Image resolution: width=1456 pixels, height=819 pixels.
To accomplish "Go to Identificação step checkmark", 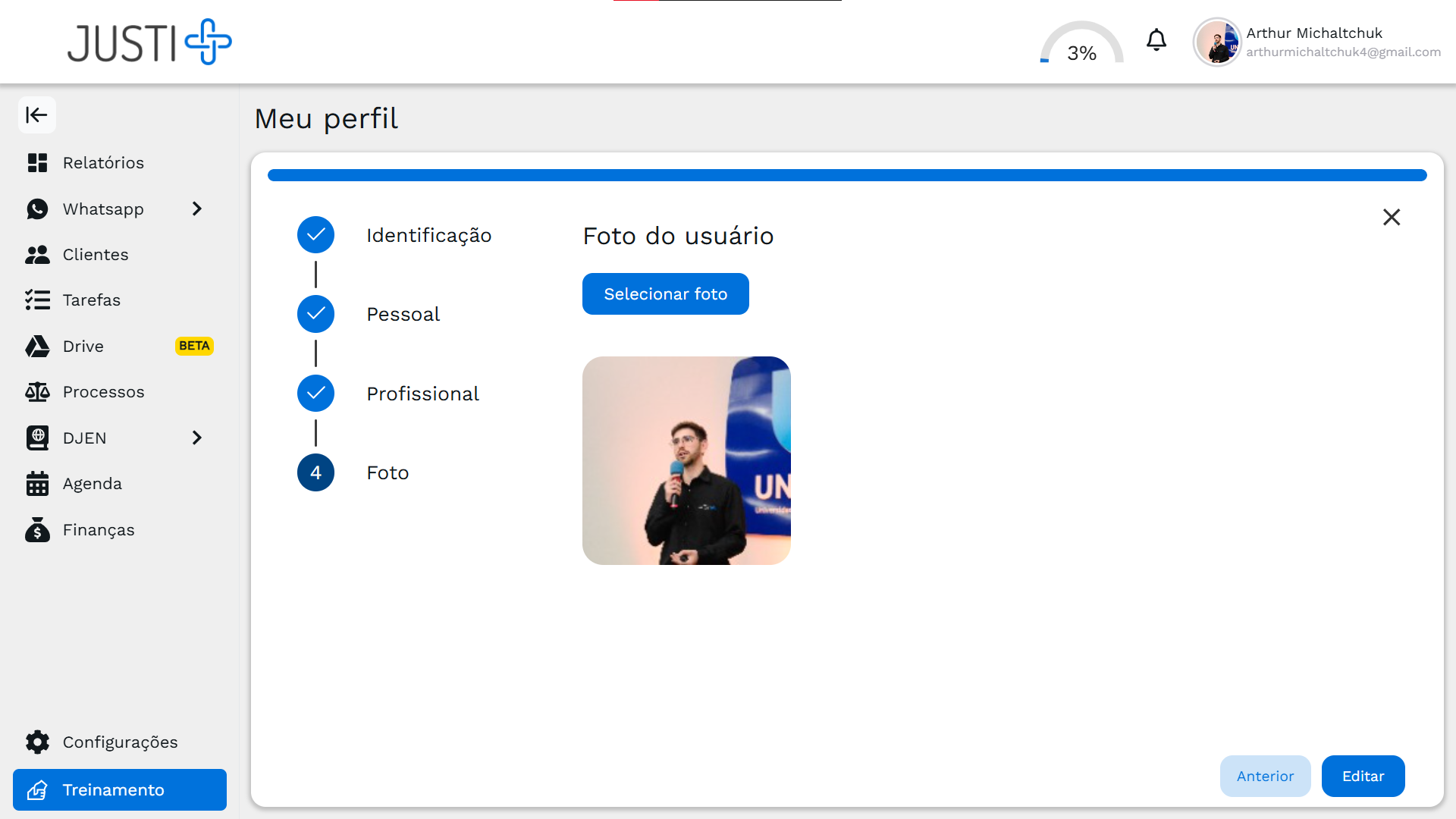I will 315,235.
